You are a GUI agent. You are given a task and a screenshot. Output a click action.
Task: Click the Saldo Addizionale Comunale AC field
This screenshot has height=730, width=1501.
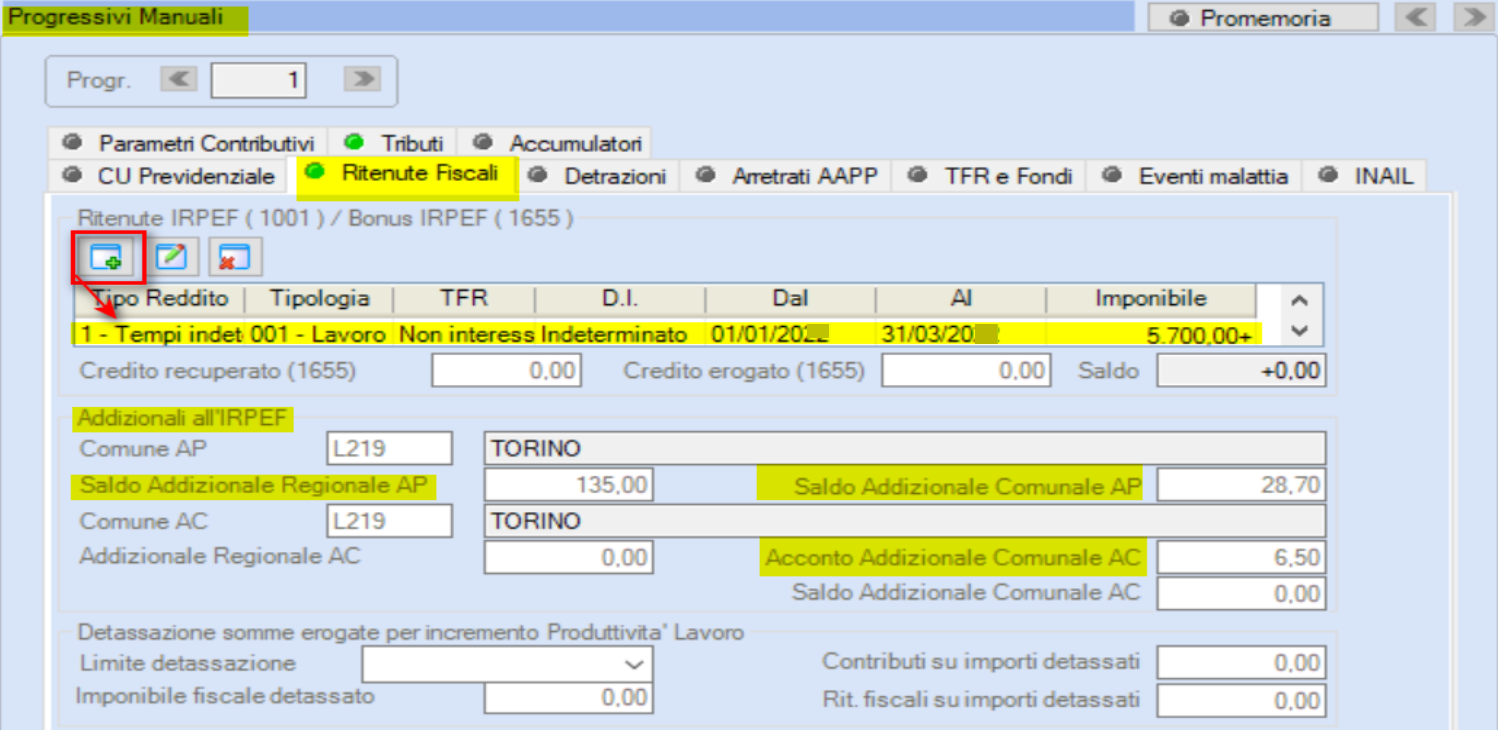(1241, 594)
